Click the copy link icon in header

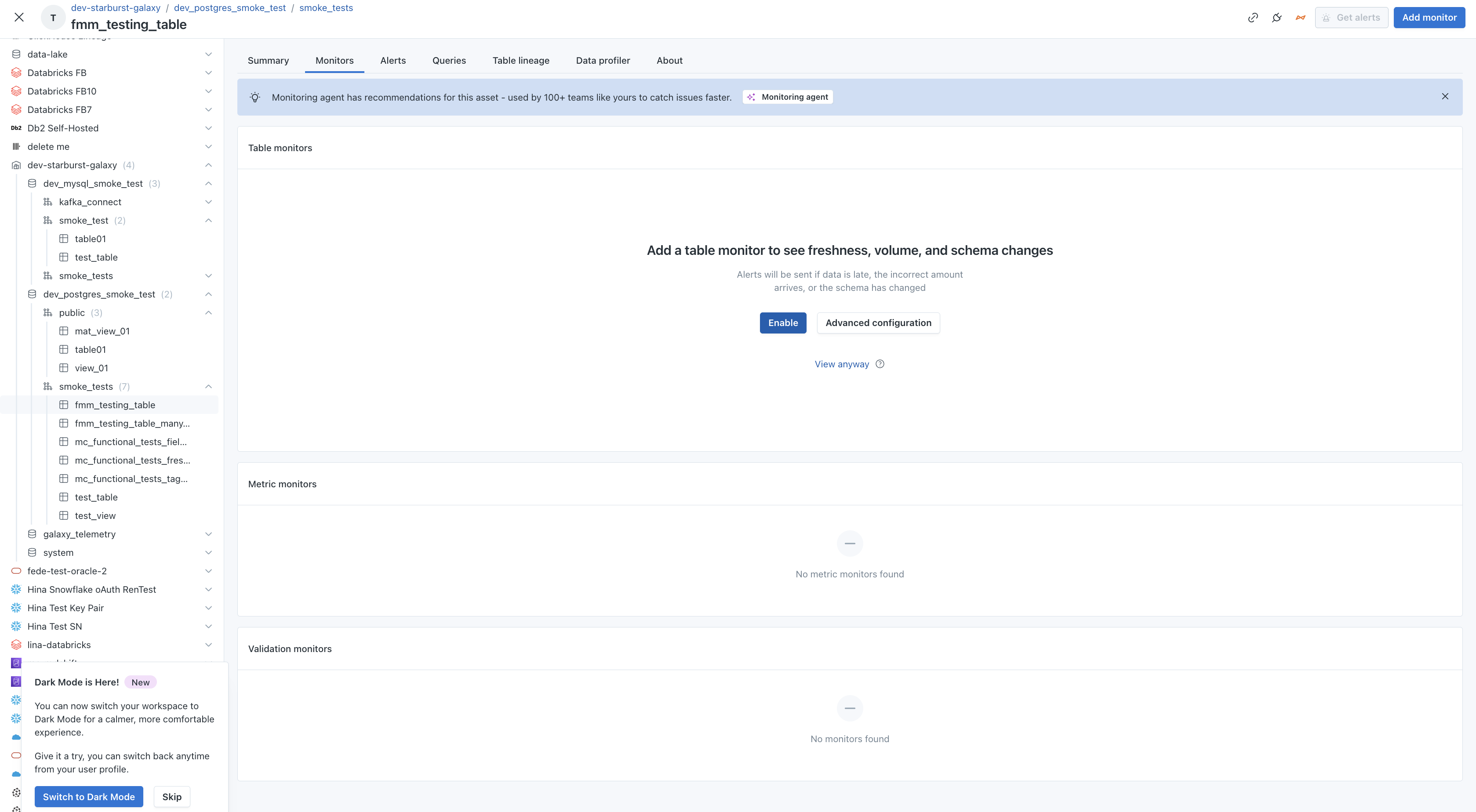(x=1253, y=18)
